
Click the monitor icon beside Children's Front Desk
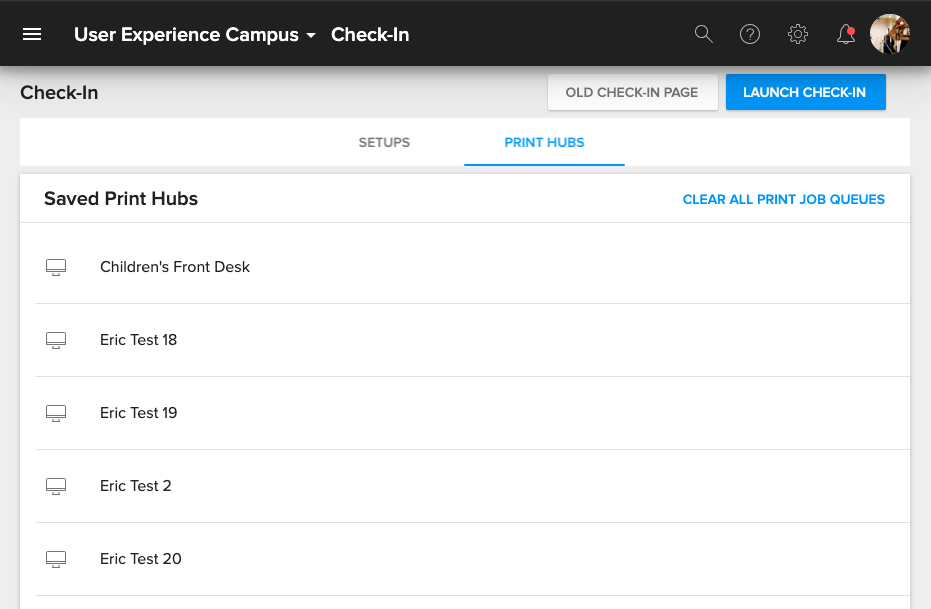click(56, 266)
